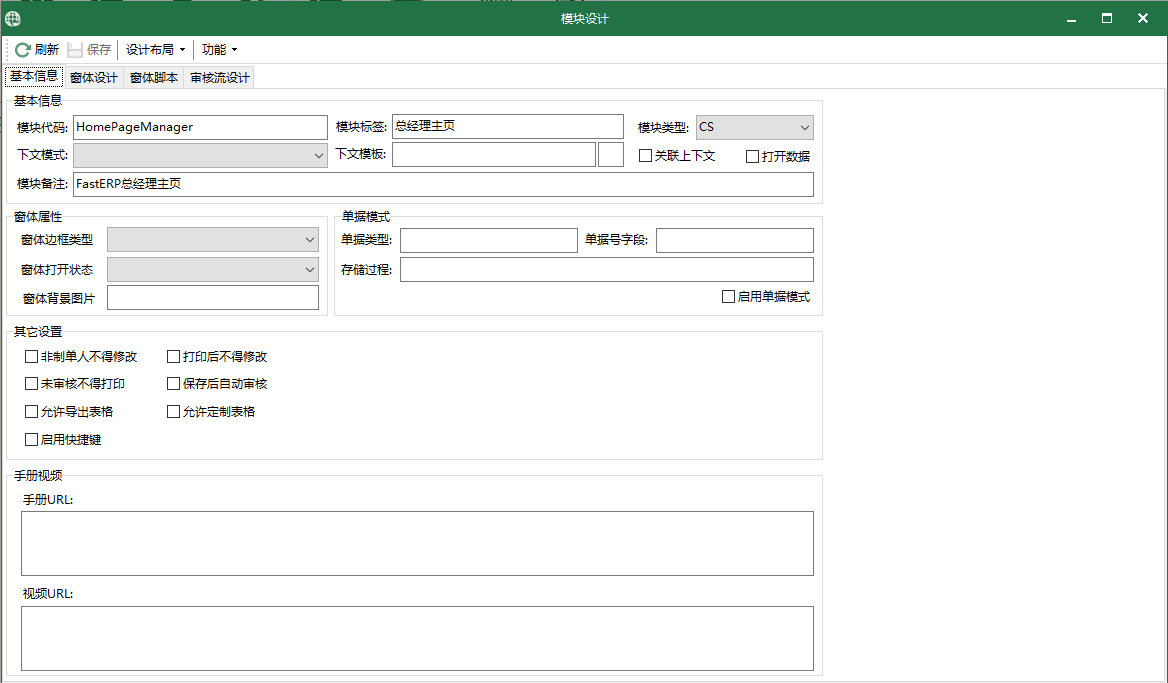
Task: Check the 未审核不得打印 option
Action: [x=31, y=384]
